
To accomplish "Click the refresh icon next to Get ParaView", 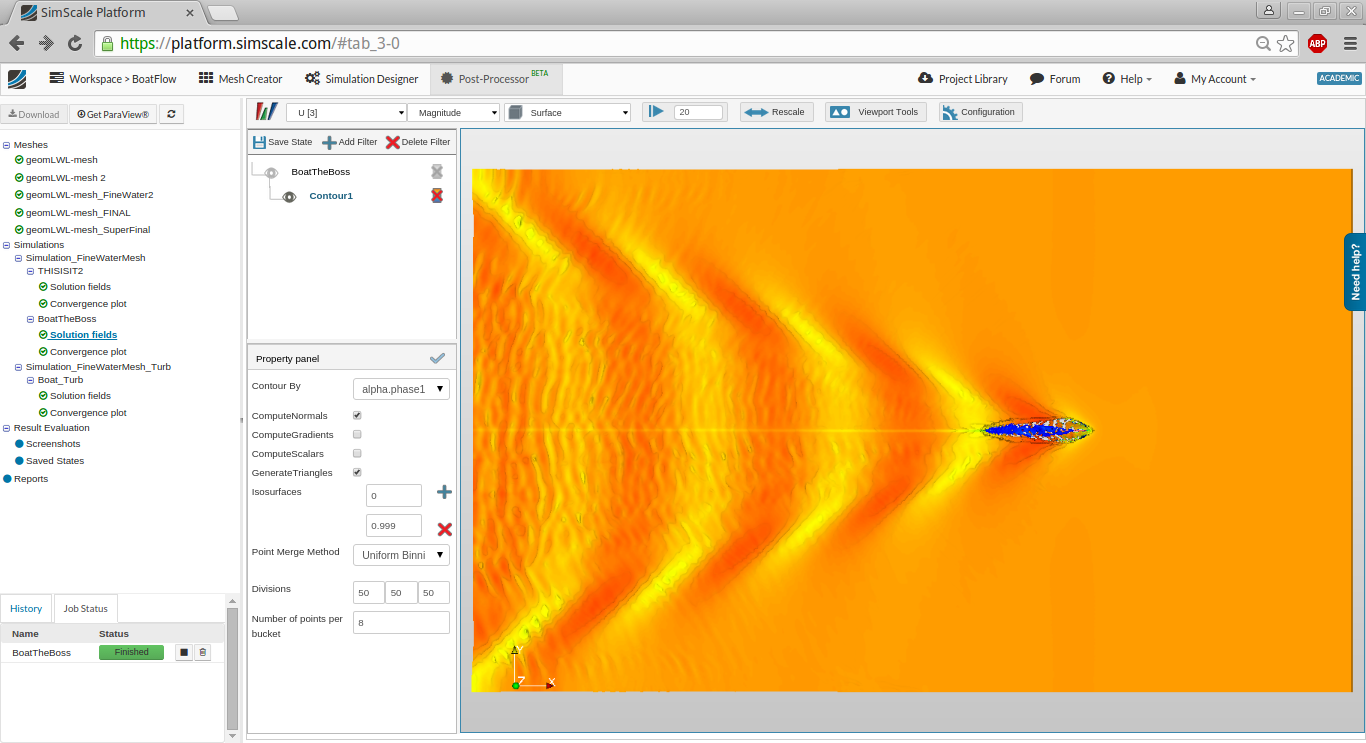I will pos(172,115).
